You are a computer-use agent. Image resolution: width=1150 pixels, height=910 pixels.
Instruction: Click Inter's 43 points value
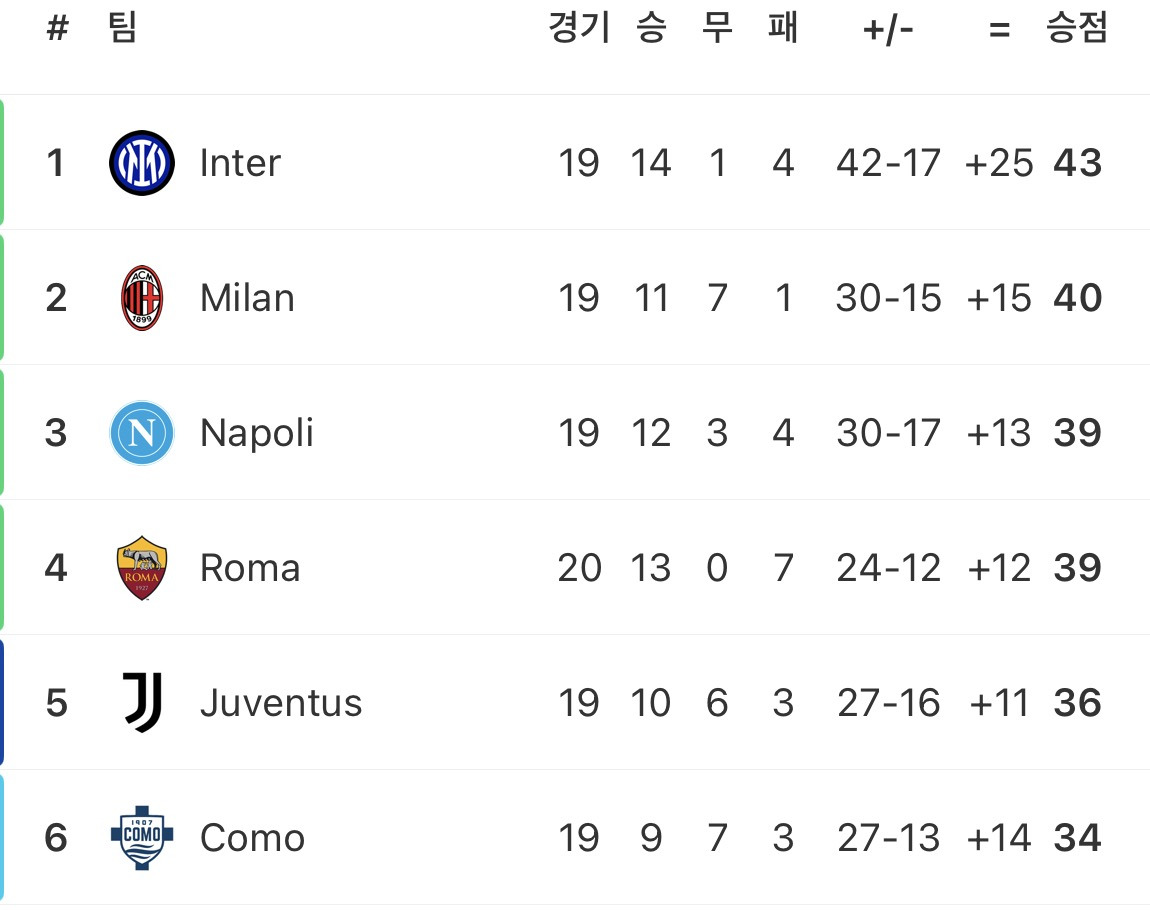pyautogui.click(x=1077, y=163)
